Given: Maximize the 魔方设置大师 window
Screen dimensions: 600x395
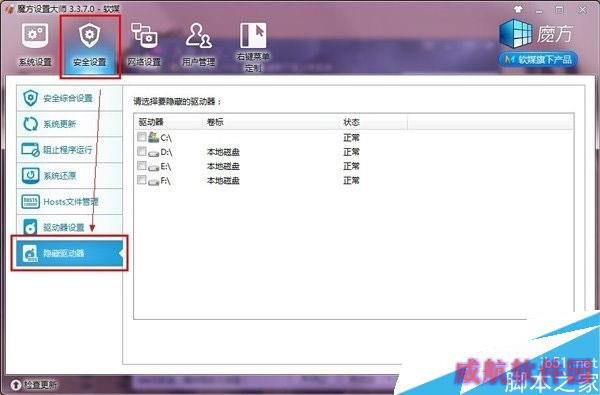Looking at the screenshot, I should [x=560, y=10].
